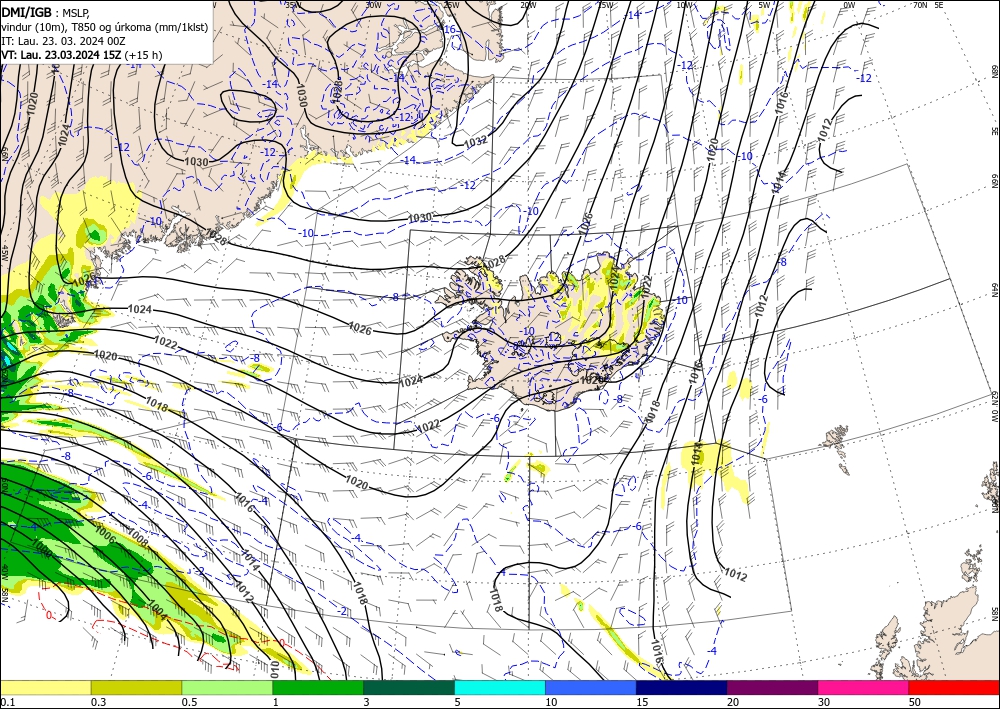Click the '30W' longitude label at top
The image size is (1000, 709).
(373, 5)
